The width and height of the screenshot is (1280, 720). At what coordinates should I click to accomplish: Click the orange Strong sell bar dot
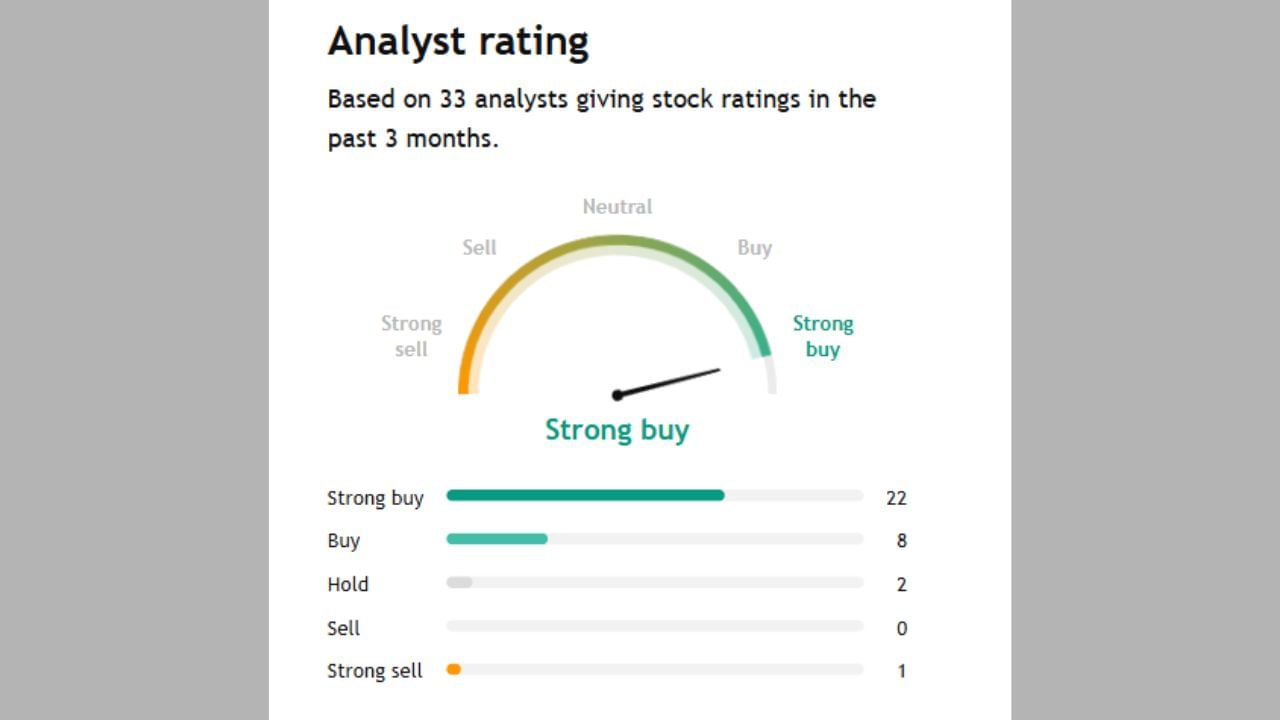[x=453, y=669]
